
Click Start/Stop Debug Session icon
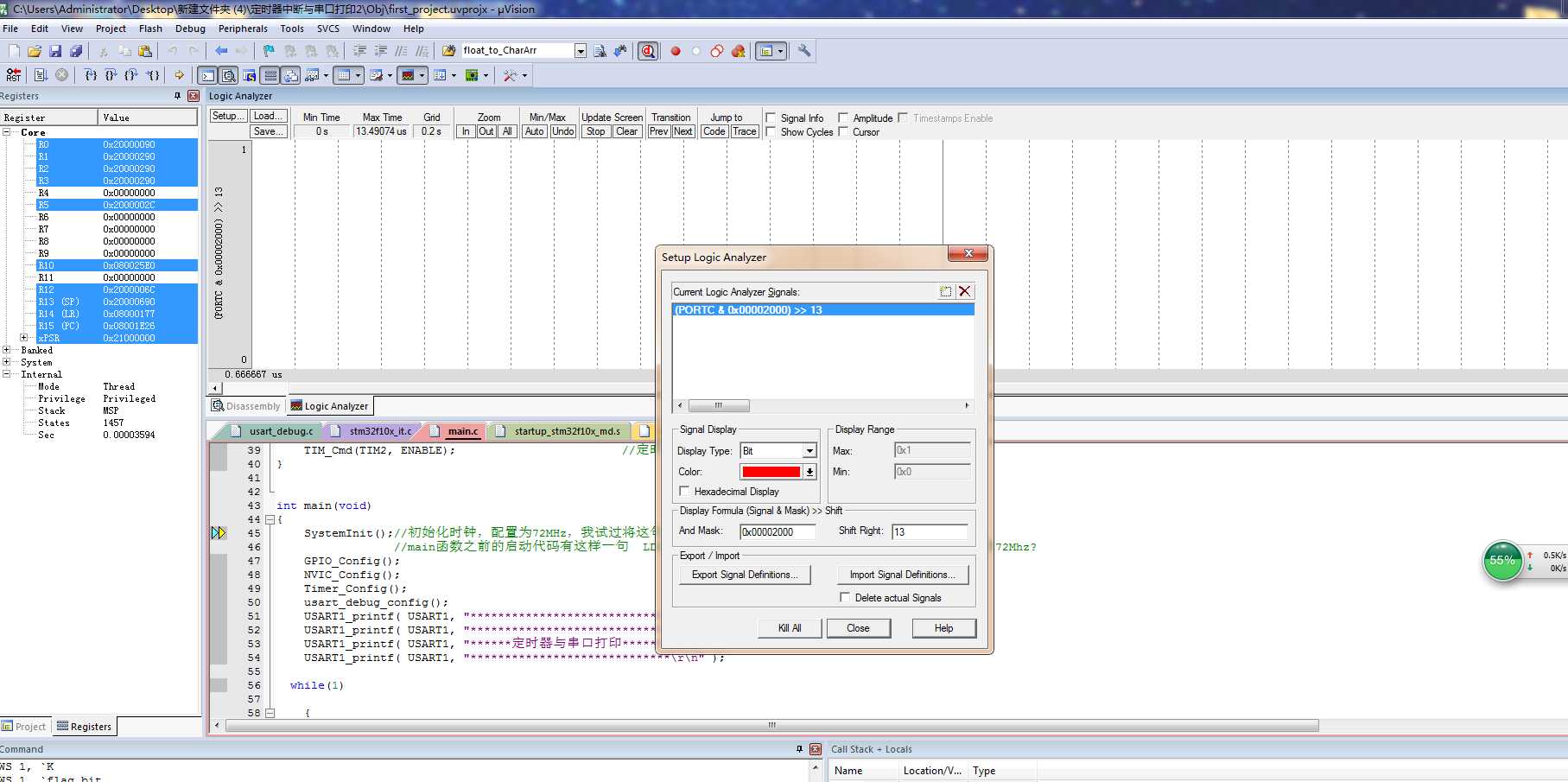pyautogui.click(x=648, y=51)
